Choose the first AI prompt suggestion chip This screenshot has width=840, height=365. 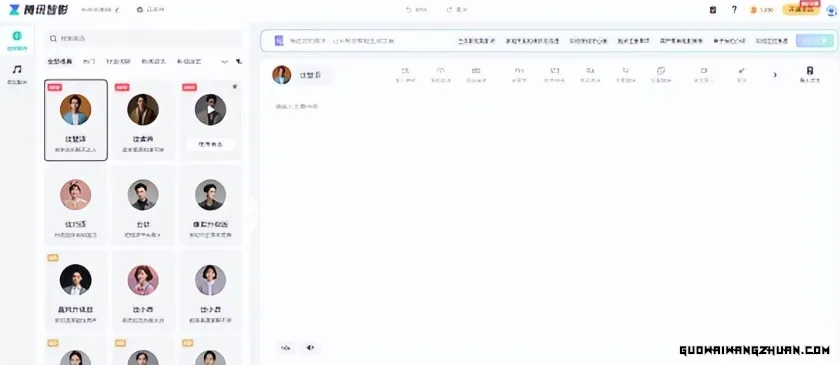point(476,41)
